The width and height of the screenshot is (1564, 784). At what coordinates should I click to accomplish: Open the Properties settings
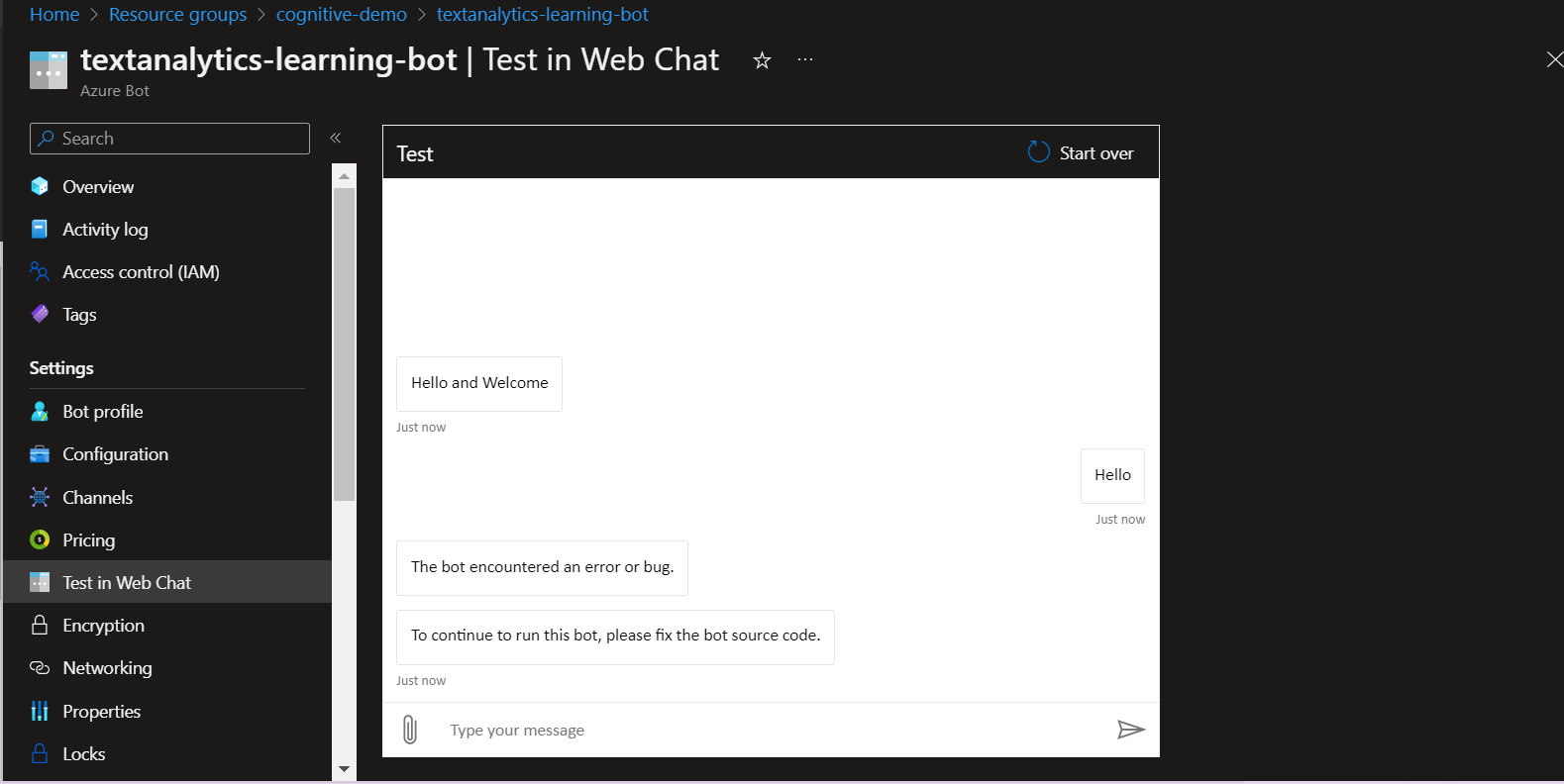167,711
